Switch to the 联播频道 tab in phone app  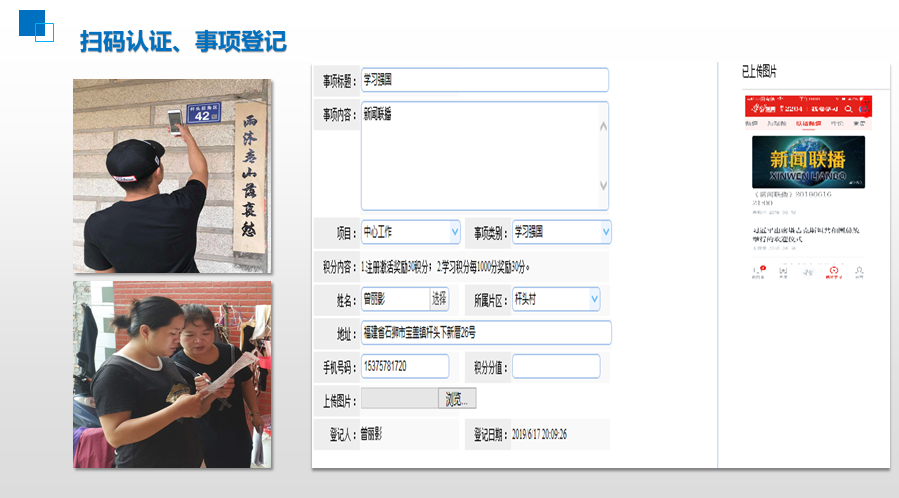click(x=808, y=123)
